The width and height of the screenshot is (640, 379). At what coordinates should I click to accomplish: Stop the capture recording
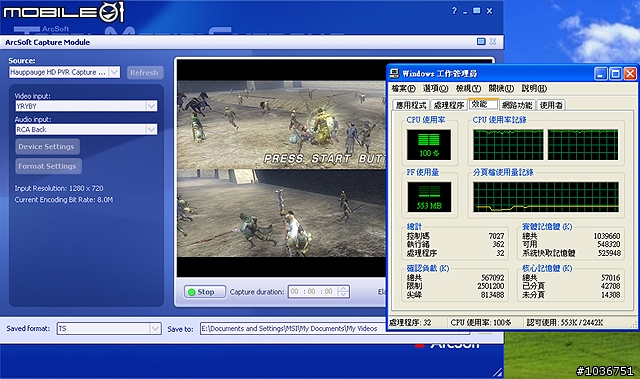click(x=204, y=292)
